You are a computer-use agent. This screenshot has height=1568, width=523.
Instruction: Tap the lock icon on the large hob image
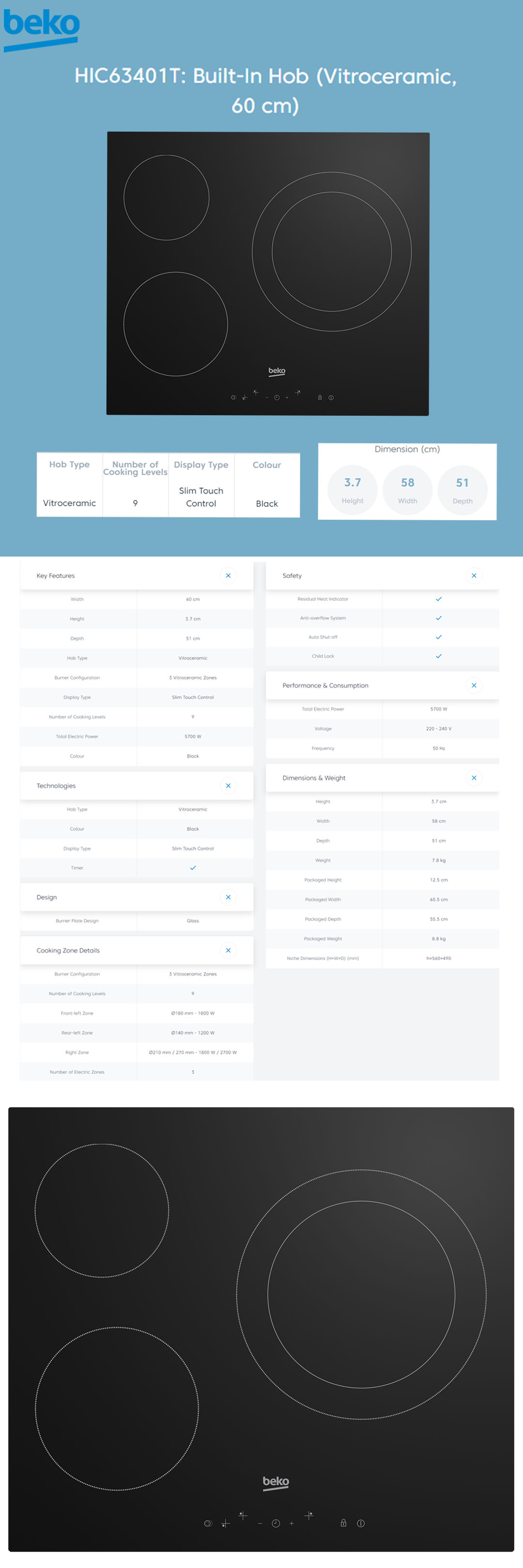point(343,1523)
